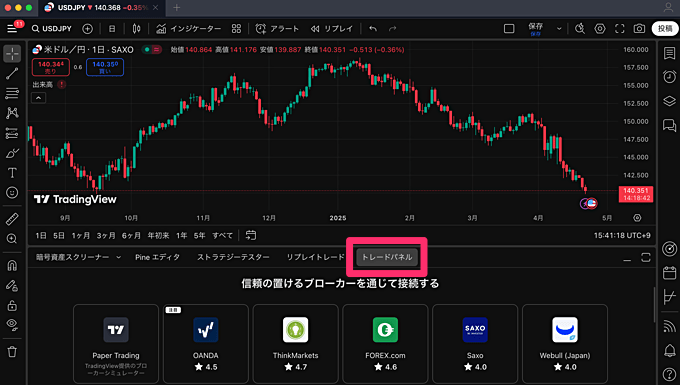
Task: Maximize the bottom panel
Action: pos(646,258)
